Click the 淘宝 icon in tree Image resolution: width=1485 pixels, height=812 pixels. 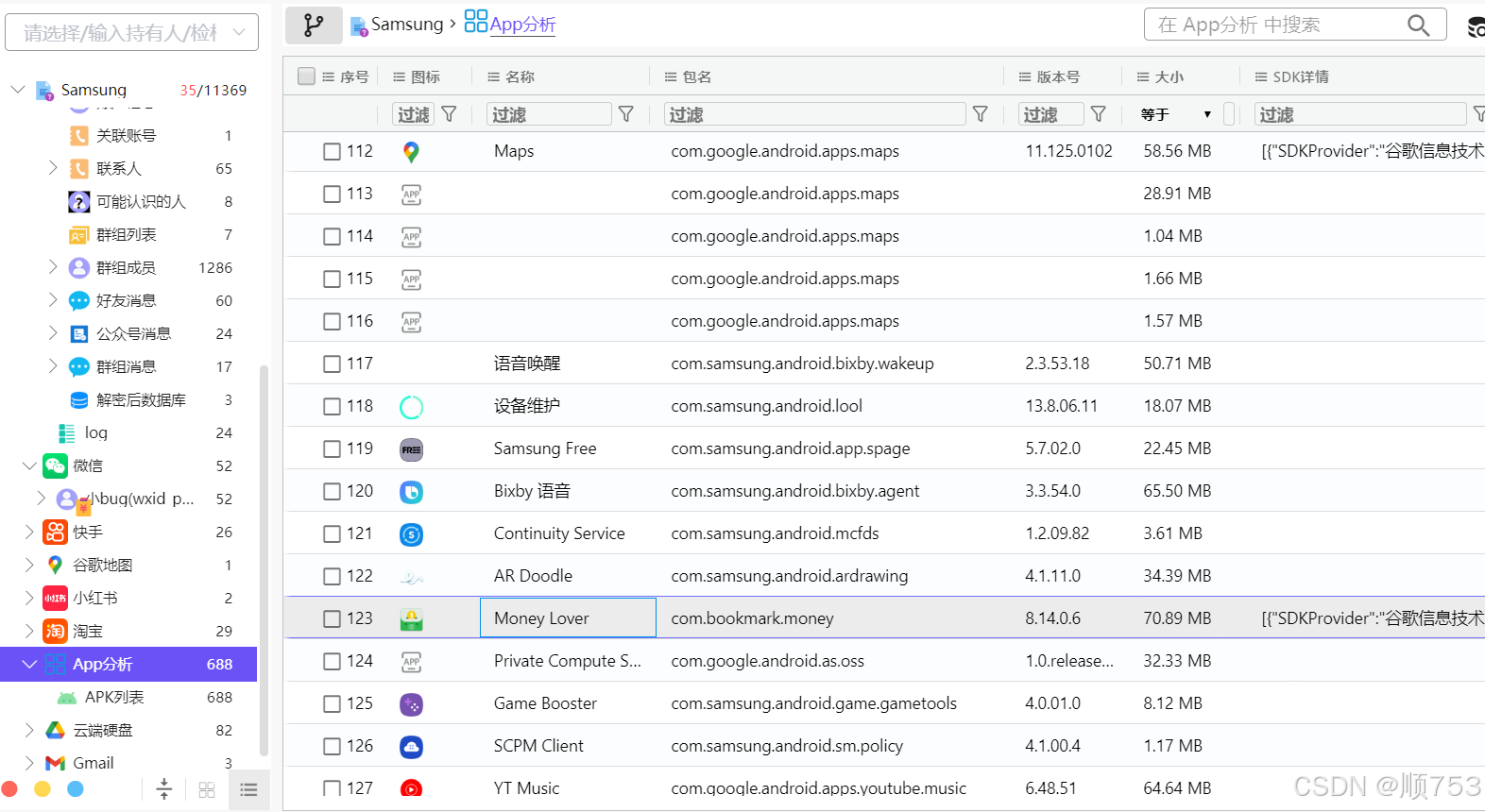[56, 631]
